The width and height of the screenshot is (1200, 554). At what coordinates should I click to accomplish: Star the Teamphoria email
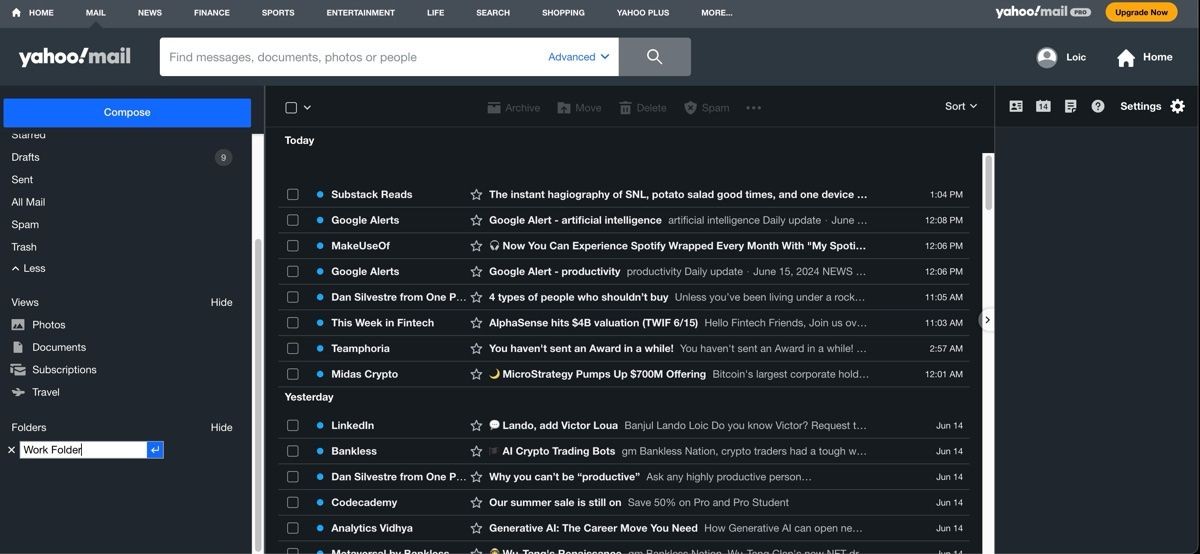(476, 349)
